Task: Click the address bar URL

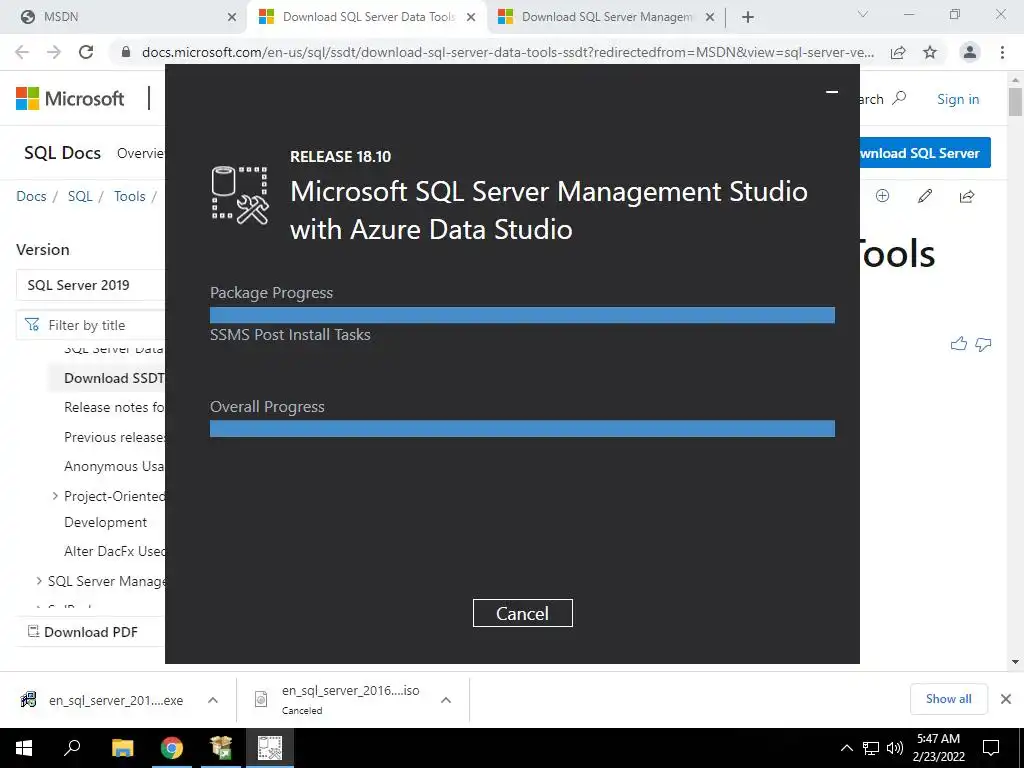Action: (x=507, y=52)
